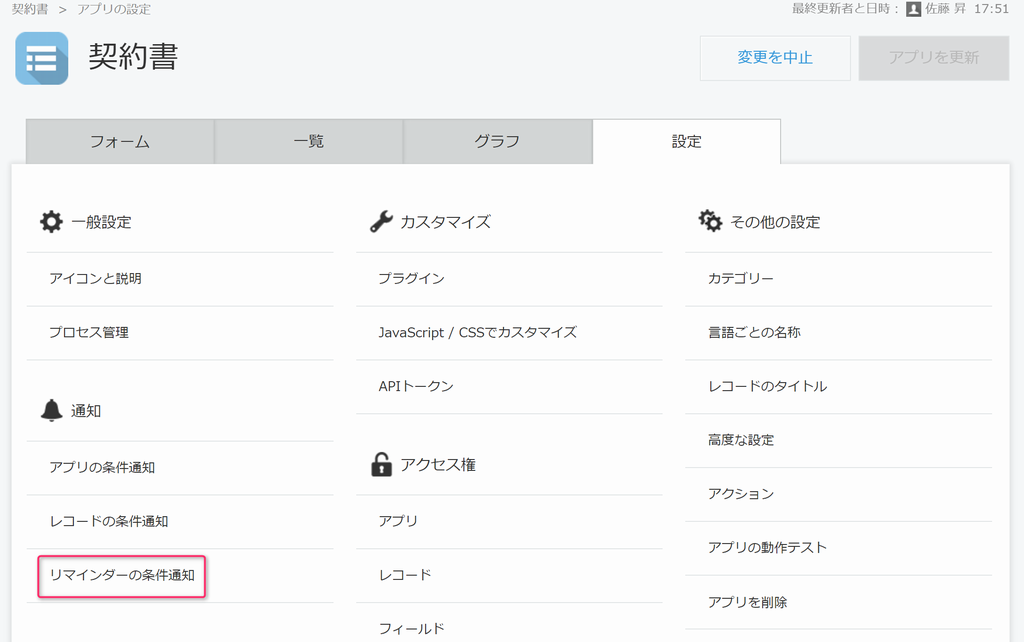The image size is (1024, 642).
Task: Click the 一般設定 section heading
Action: [101, 222]
